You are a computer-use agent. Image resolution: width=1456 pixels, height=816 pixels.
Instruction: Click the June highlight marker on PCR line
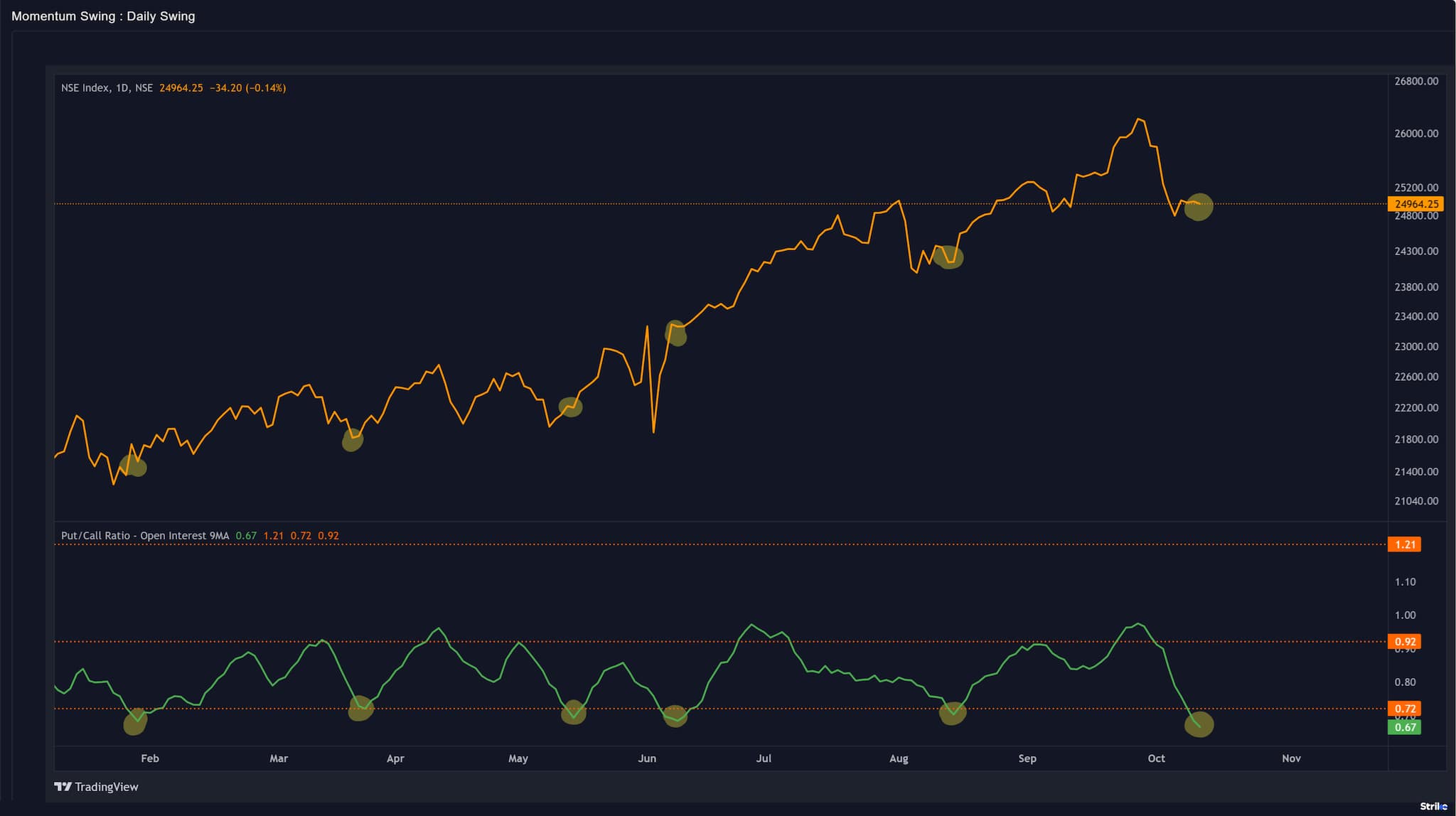[x=675, y=716]
